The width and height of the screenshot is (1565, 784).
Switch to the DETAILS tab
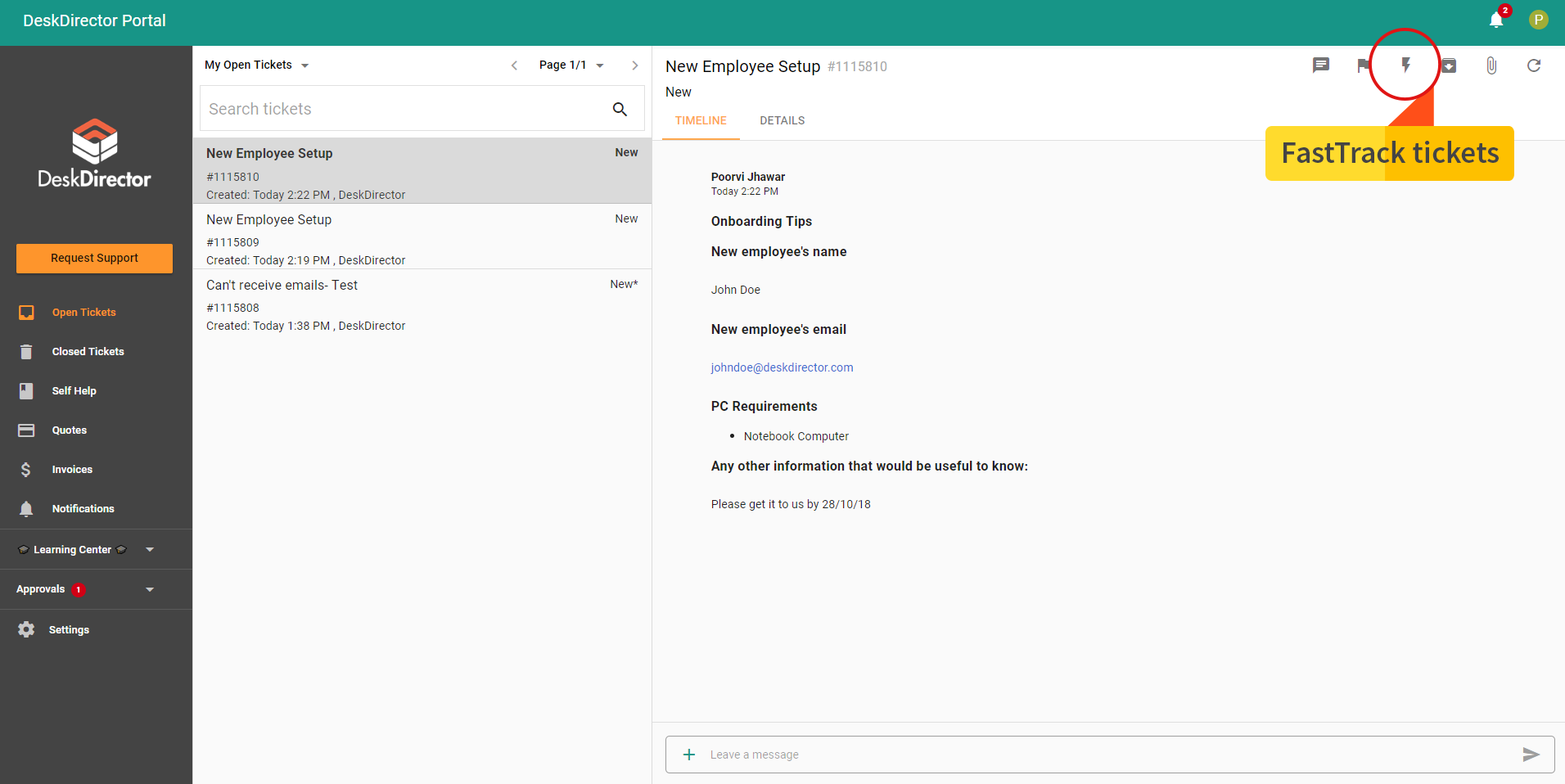[782, 120]
